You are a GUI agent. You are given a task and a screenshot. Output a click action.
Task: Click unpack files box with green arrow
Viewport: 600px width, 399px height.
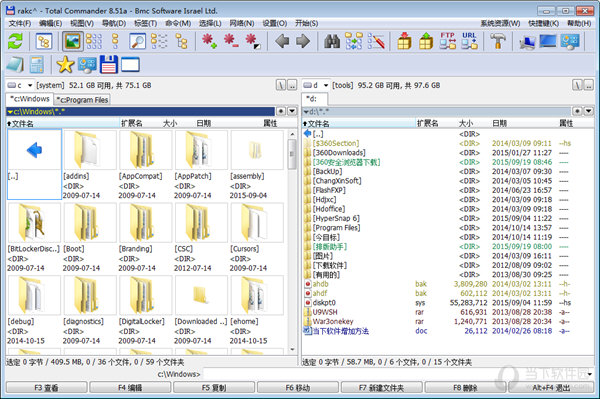pyautogui.click(x=426, y=41)
